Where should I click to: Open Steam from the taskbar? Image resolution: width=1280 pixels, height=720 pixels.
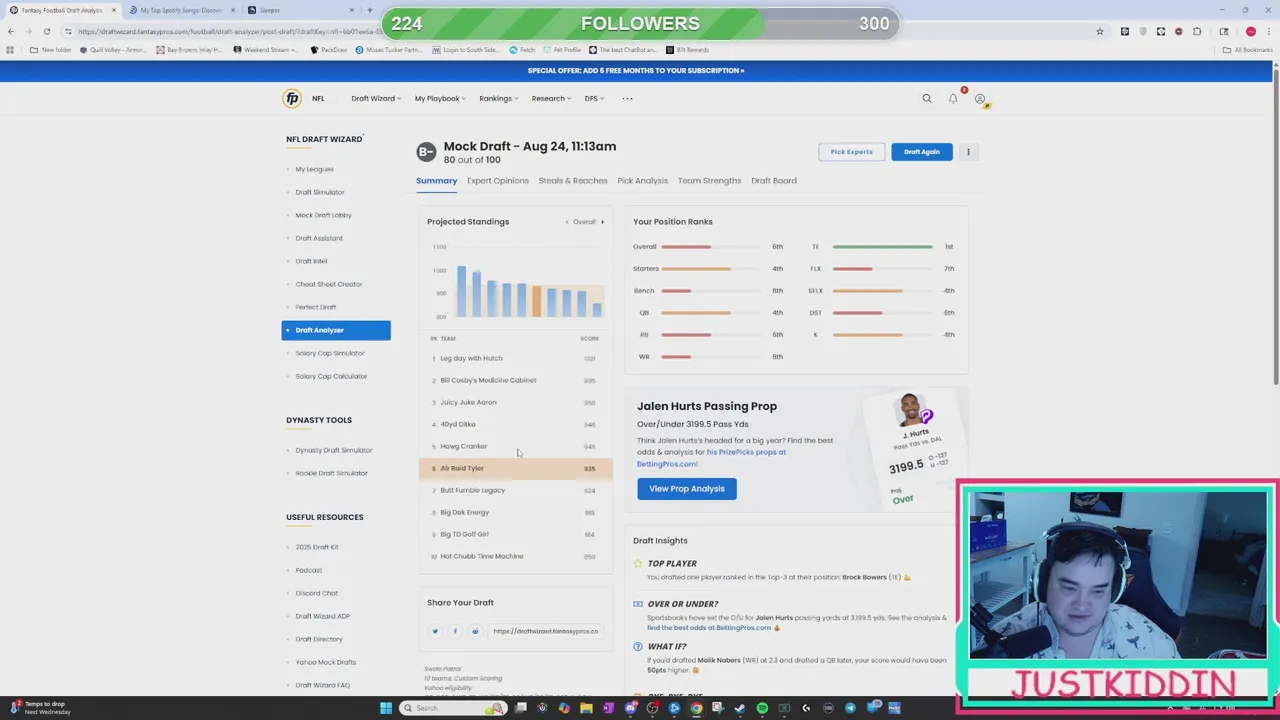pos(740,708)
